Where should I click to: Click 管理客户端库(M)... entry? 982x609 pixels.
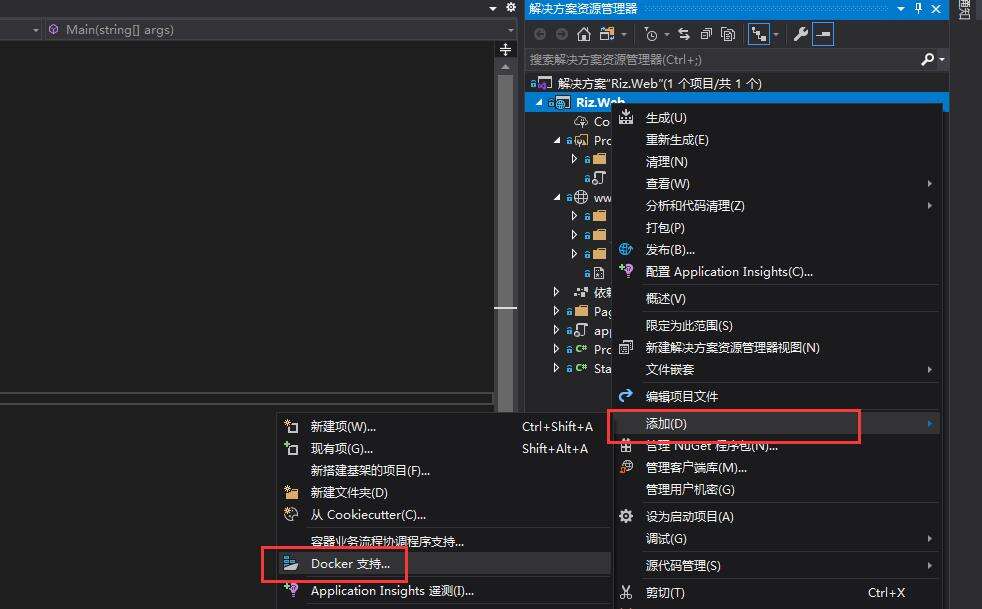[777, 467]
